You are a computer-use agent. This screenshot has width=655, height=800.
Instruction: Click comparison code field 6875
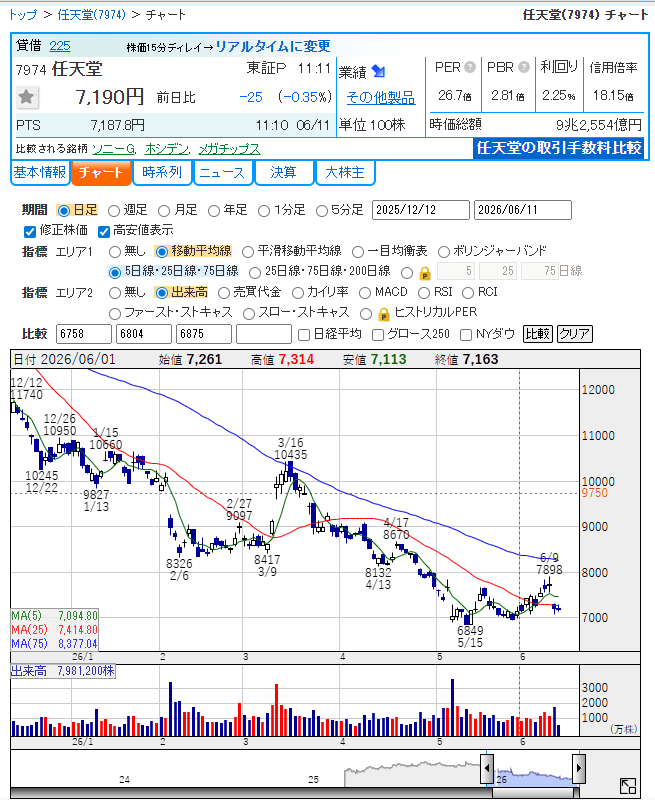pyautogui.click(x=204, y=334)
